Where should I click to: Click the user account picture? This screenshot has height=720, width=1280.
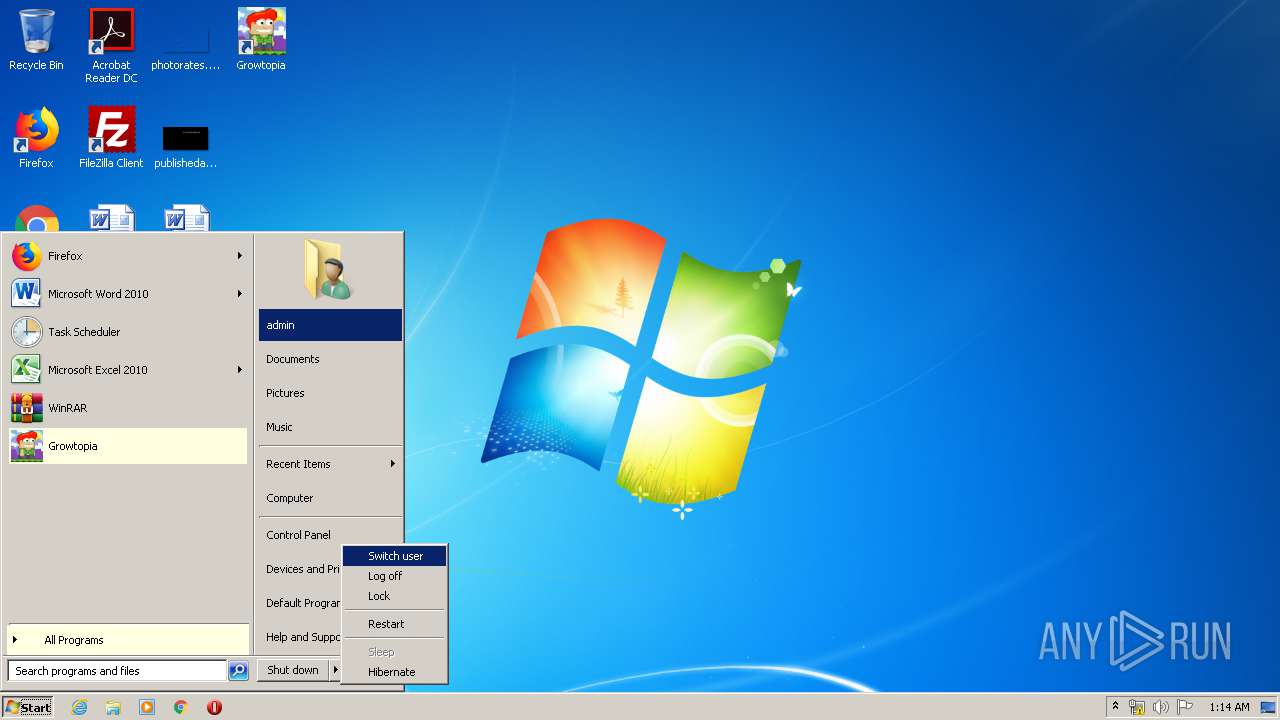(330, 269)
